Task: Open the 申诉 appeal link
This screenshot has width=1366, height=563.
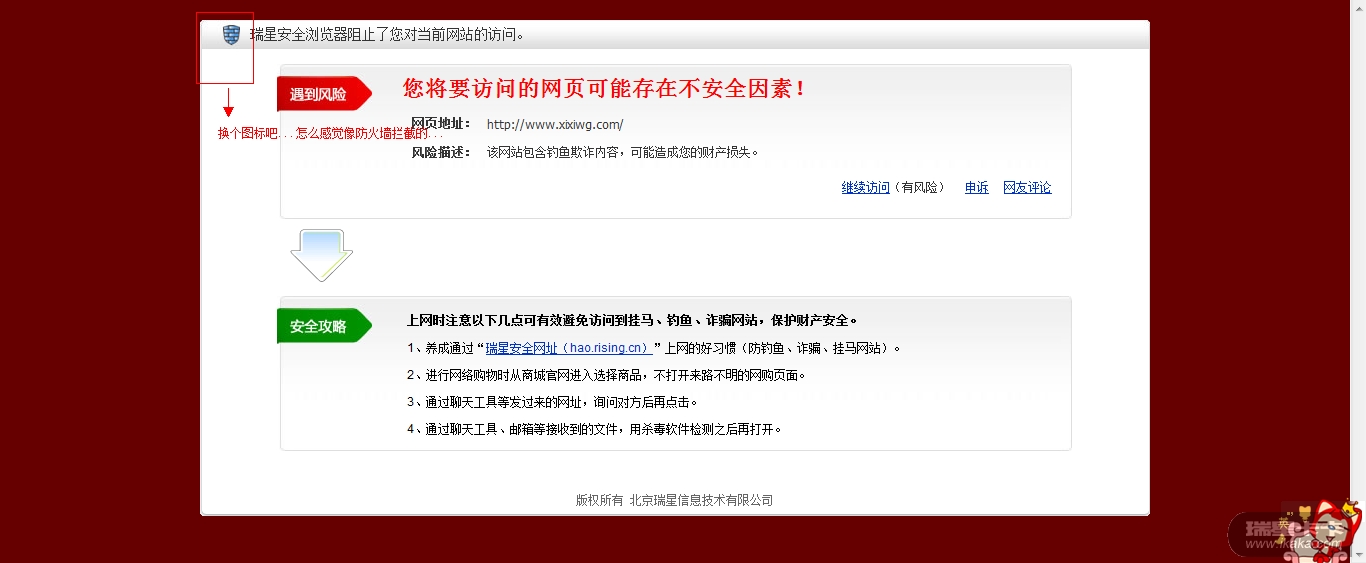Action: coord(976,187)
